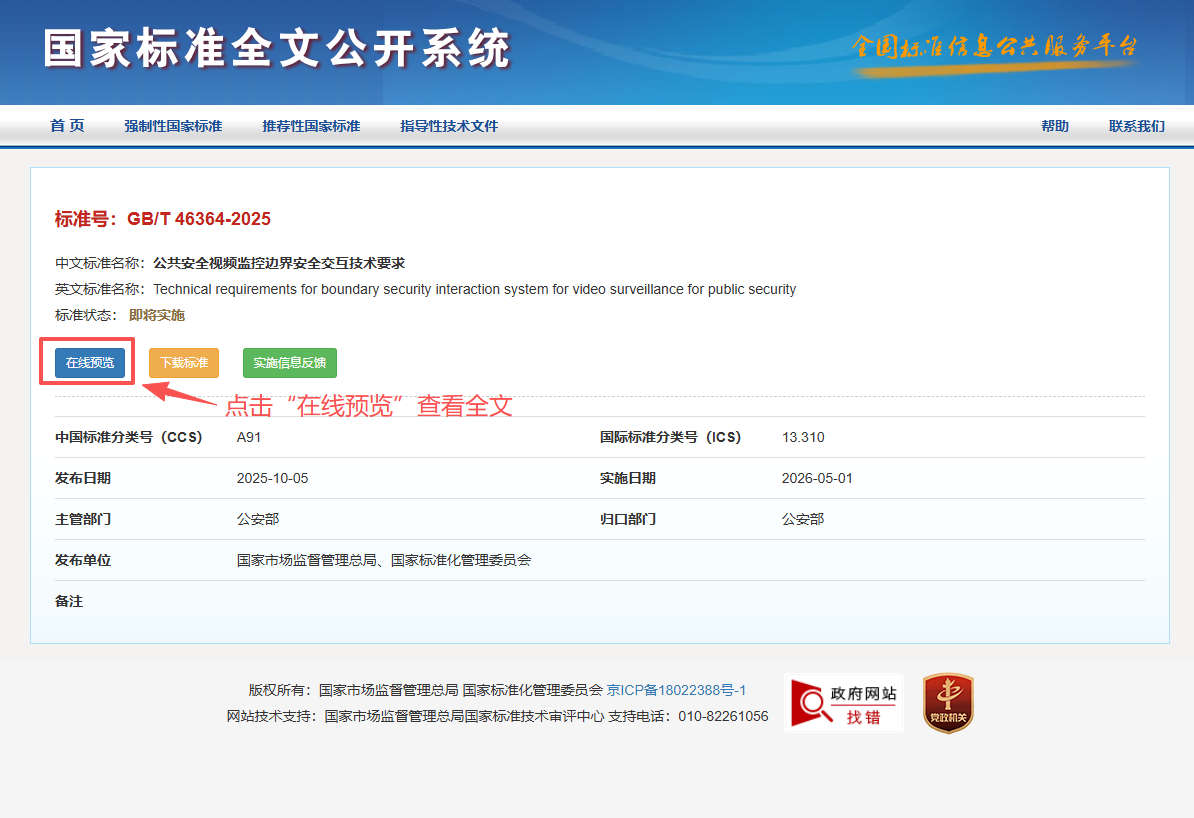
Task: Open the 推荐性国家标准 nav menu
Action: (311, 126)
